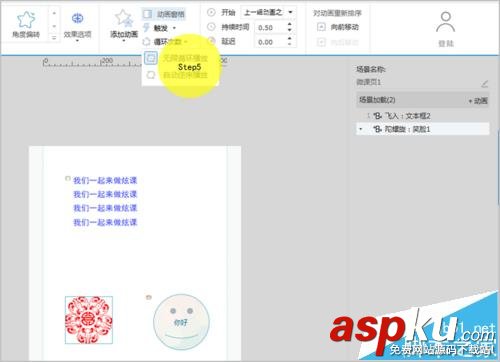
Task: Select the 飞入 : 文本框2 animation row
Action: [423, 116]
